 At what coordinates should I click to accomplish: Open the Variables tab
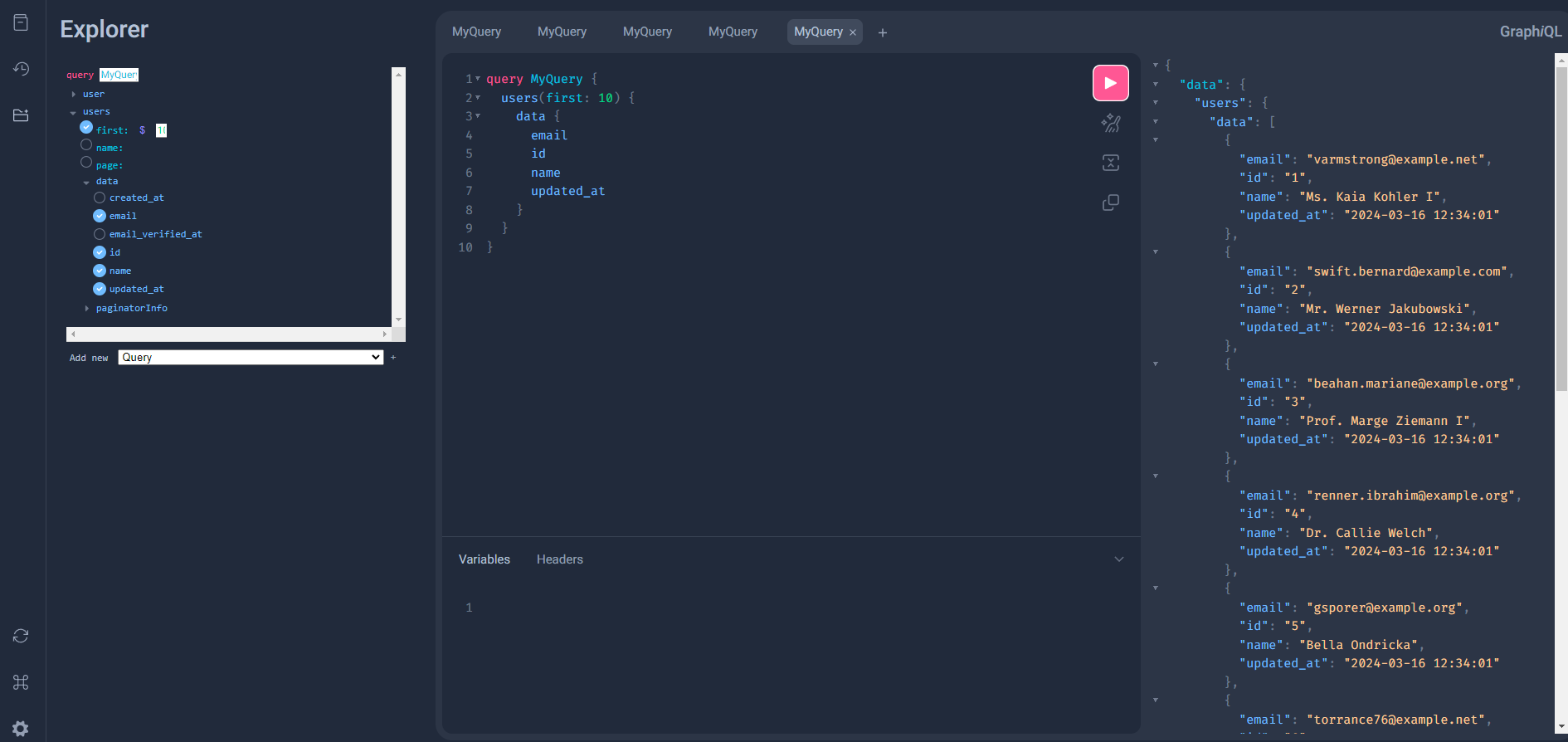point(485,559)
